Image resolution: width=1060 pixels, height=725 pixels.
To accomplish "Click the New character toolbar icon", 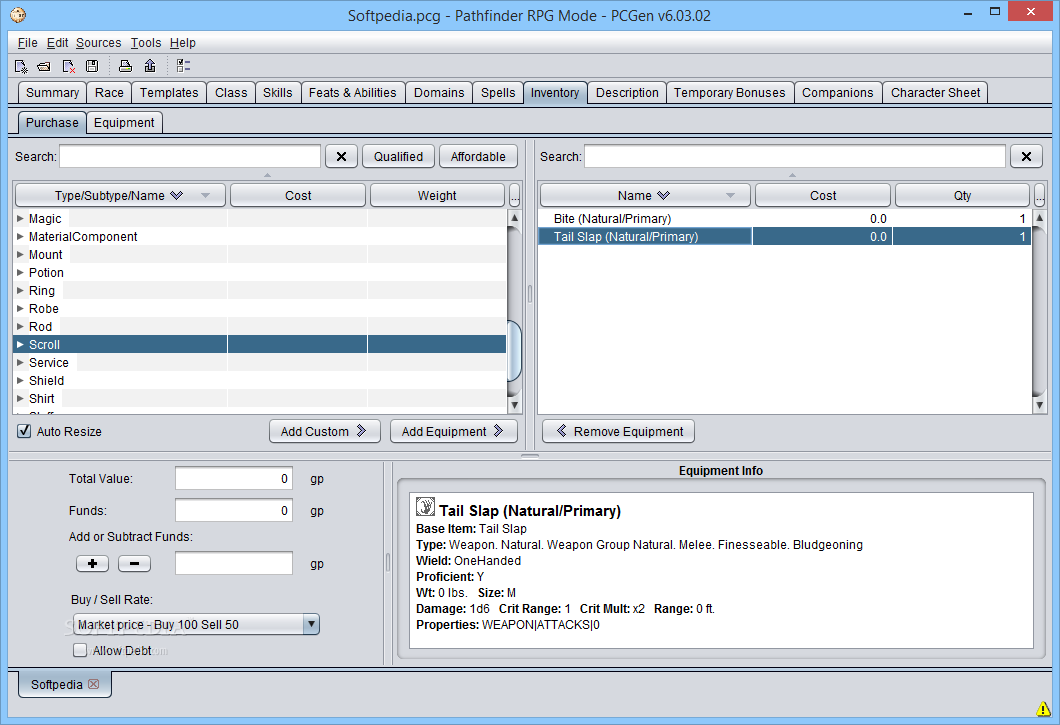I will pyautogui.click(x=21, y=66).
